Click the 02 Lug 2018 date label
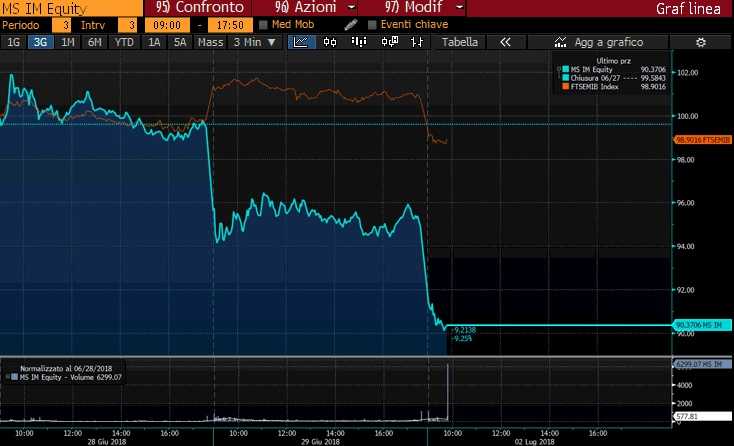 pos(535,441)
